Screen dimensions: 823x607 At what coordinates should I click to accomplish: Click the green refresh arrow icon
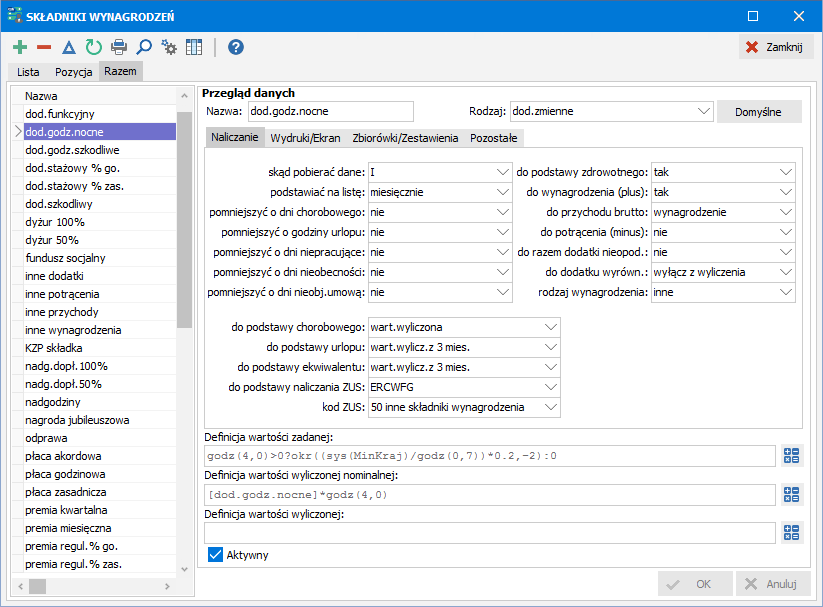(x=93, y=47)
